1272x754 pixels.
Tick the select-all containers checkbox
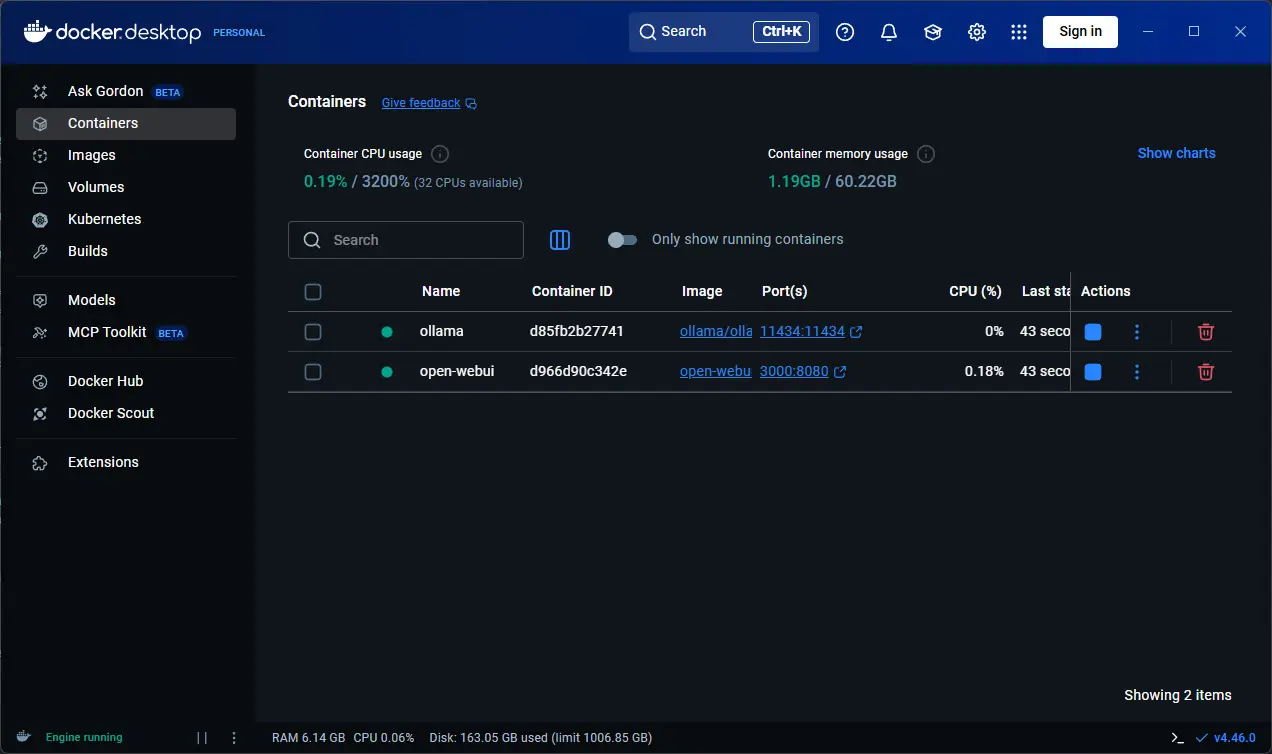(x=313, y=292)
